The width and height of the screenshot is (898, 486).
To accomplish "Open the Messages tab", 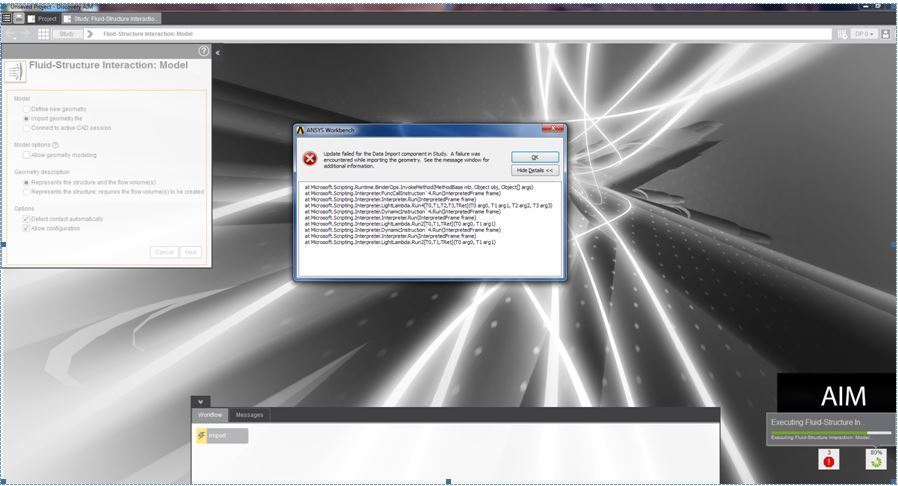I will coord(249,414).
